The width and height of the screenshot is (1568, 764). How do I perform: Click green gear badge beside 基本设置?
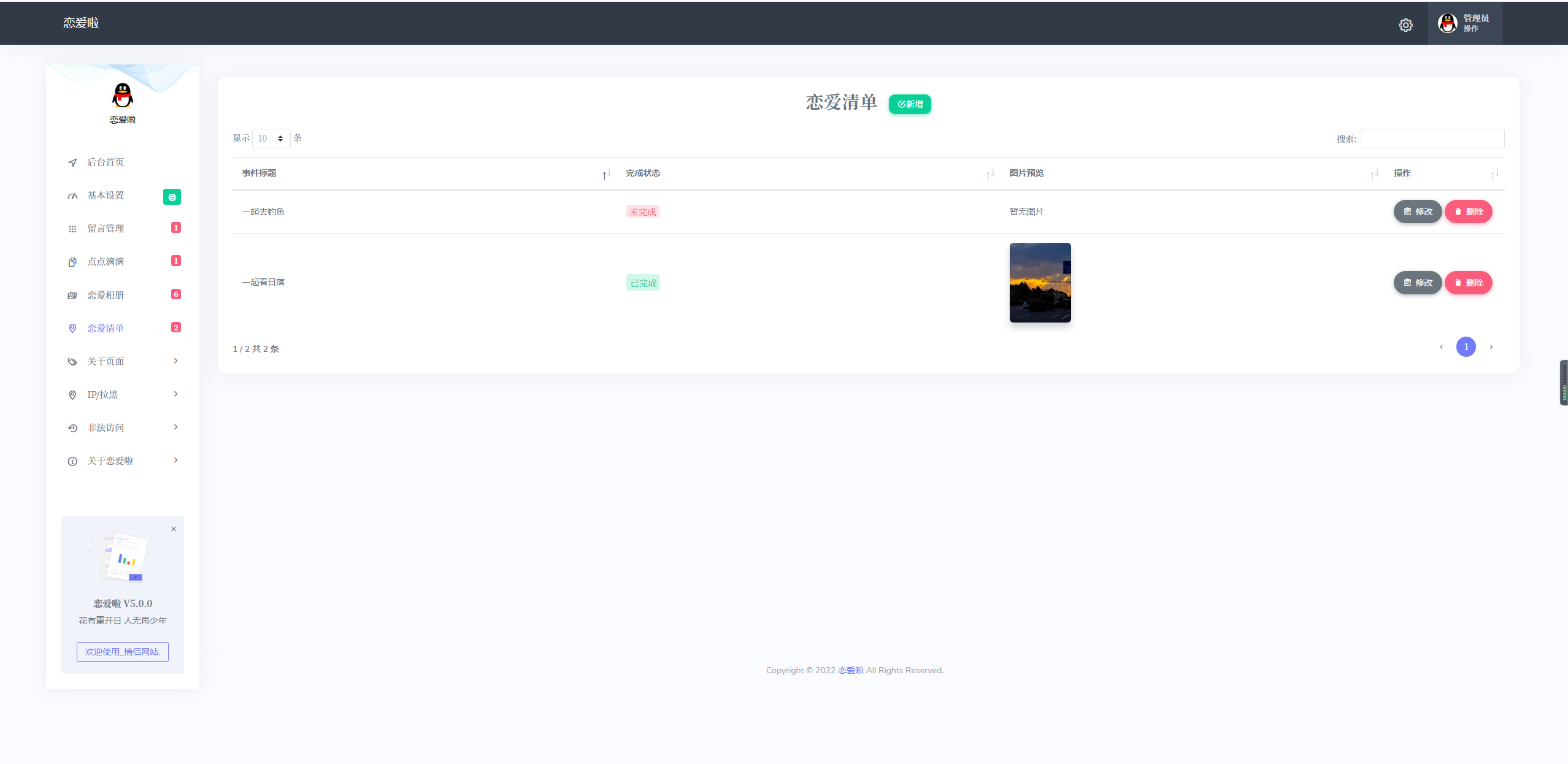click(x=172, y=197)
